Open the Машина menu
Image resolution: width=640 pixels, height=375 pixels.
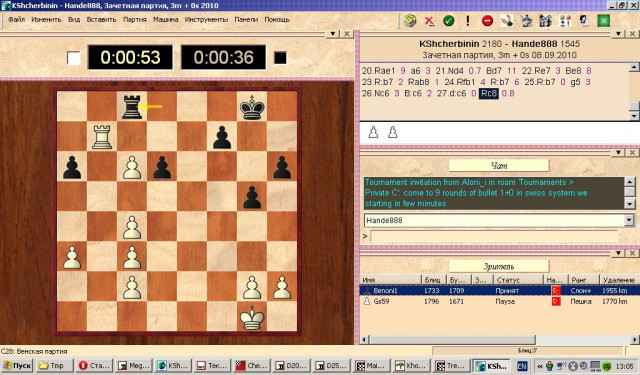[166, 20]
